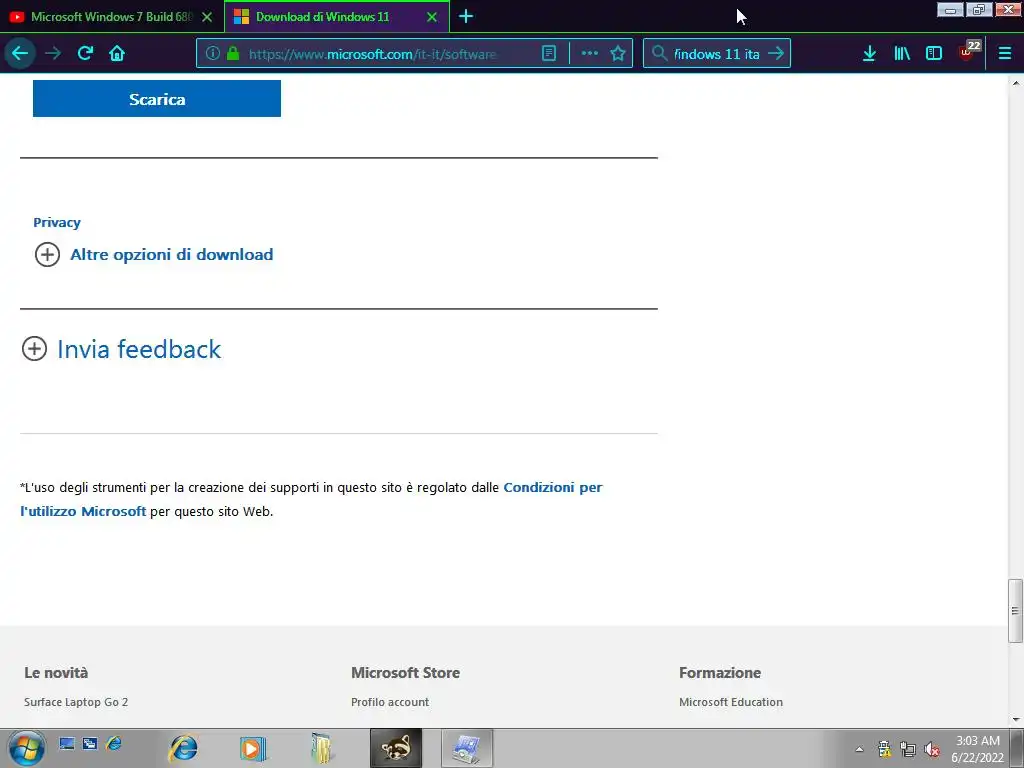Click the scrollbar down arrow
This screenshot has height=768, width=1024.
[1016, 720]
